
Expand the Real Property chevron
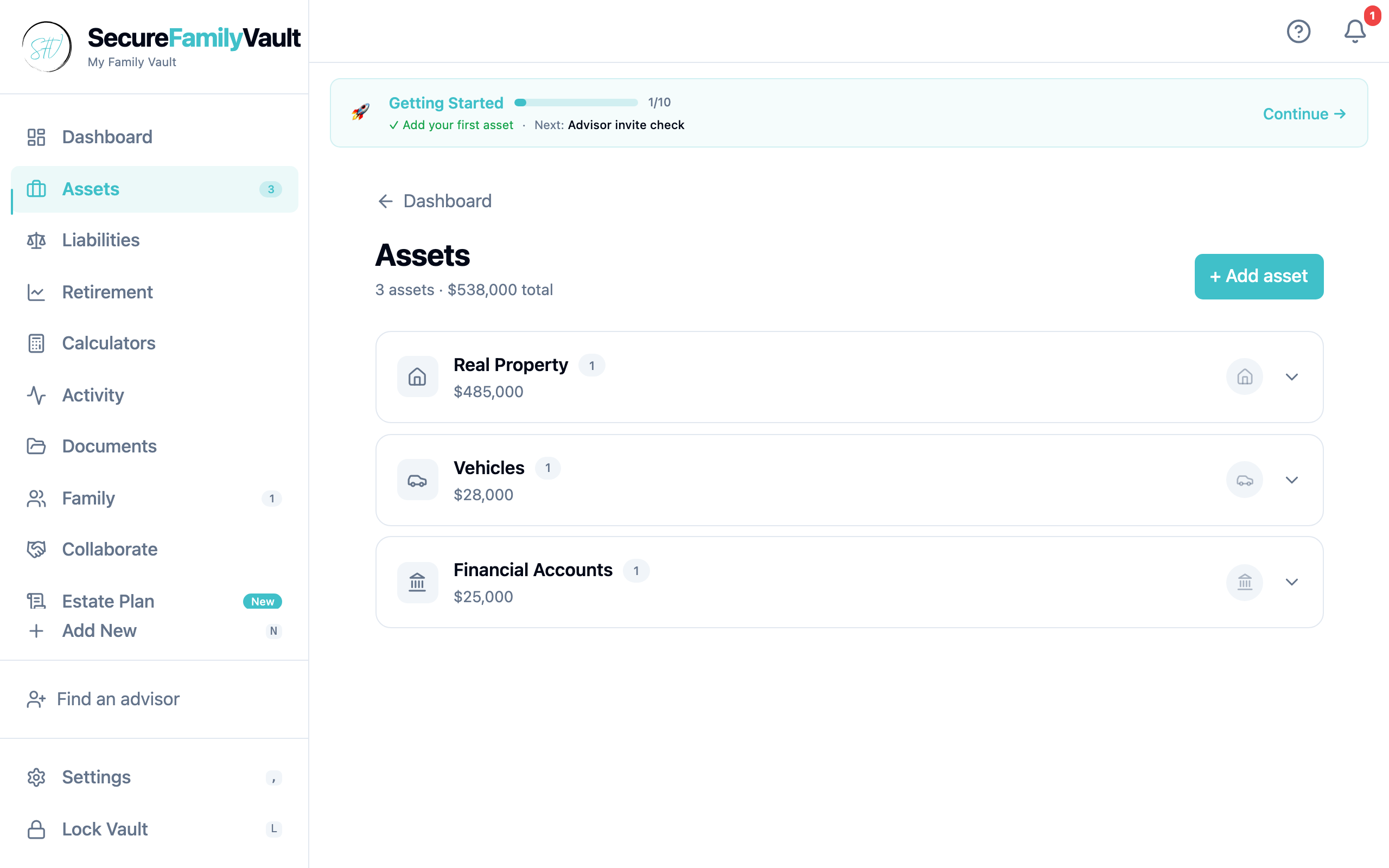[1291, 376]
